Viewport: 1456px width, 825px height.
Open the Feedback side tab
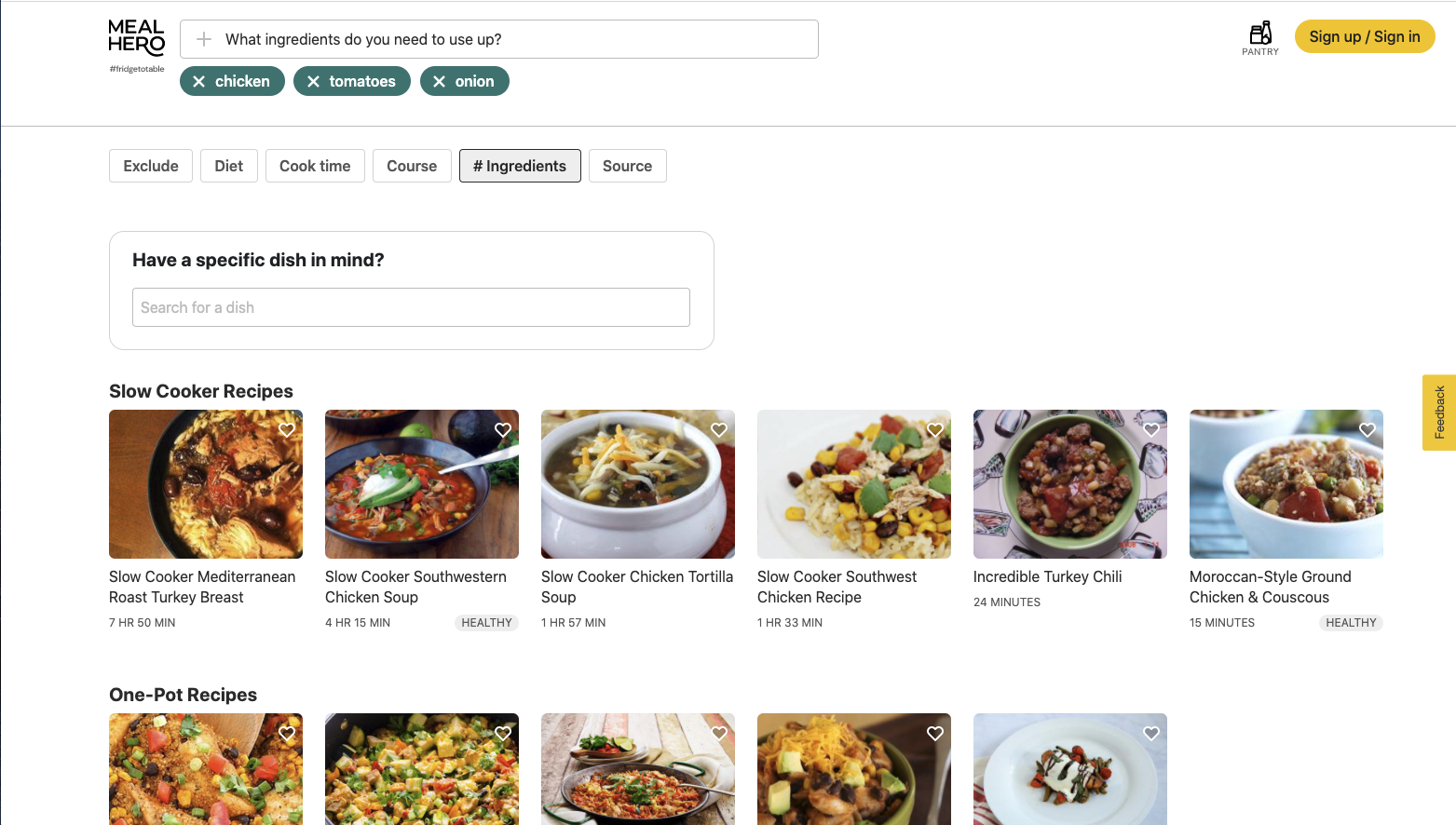coord(1439,412)
